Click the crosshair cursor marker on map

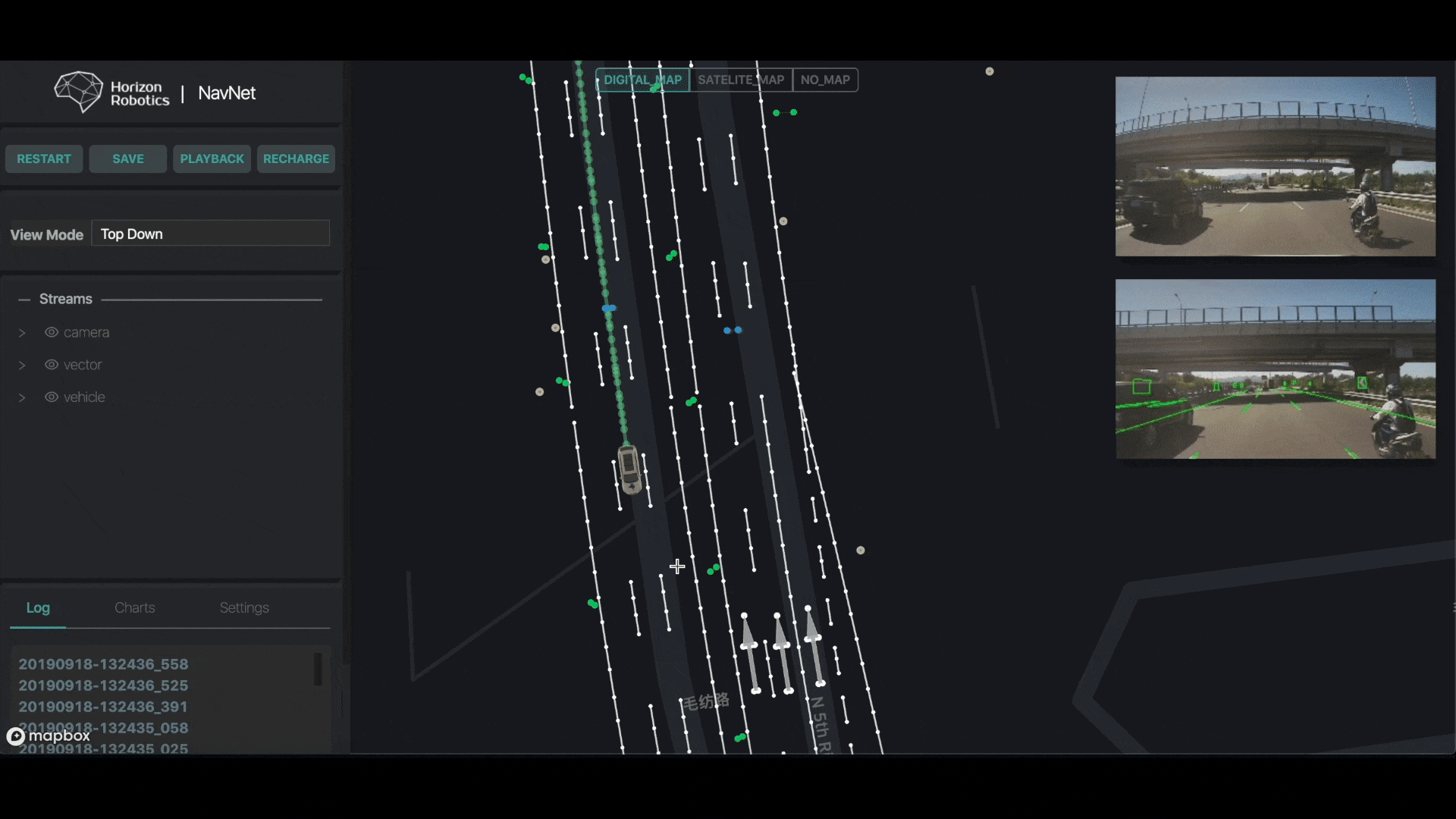677,566
